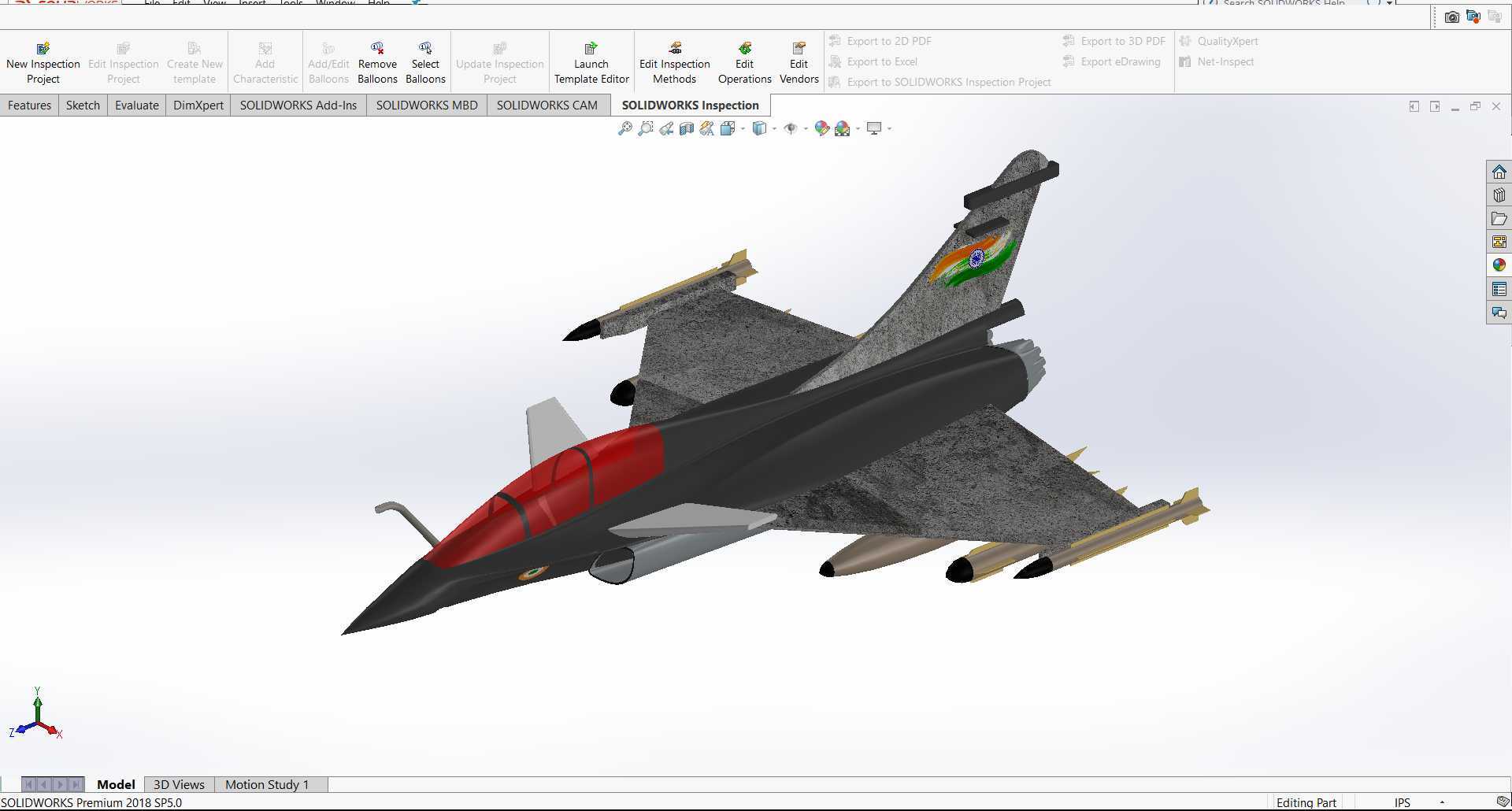
Task: Switch to the Features tab
Action: tap(29, 106)
